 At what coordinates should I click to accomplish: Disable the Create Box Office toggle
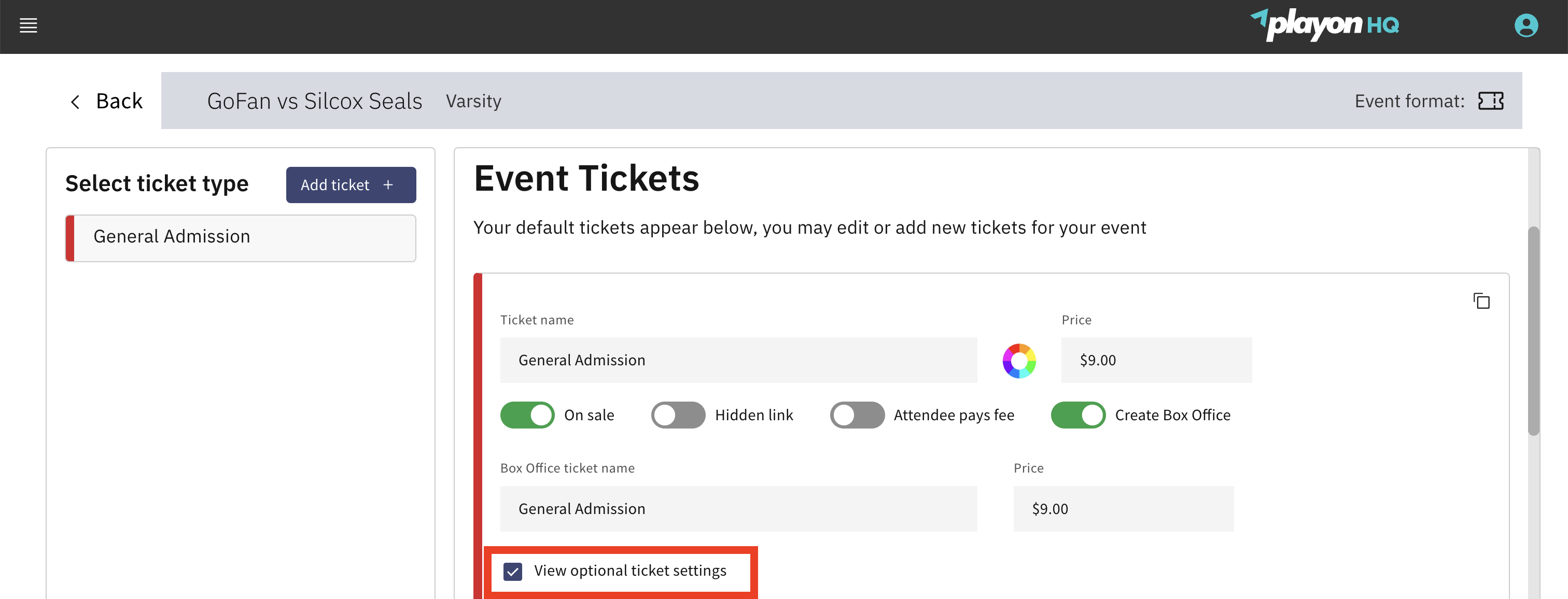[1078, 415]
